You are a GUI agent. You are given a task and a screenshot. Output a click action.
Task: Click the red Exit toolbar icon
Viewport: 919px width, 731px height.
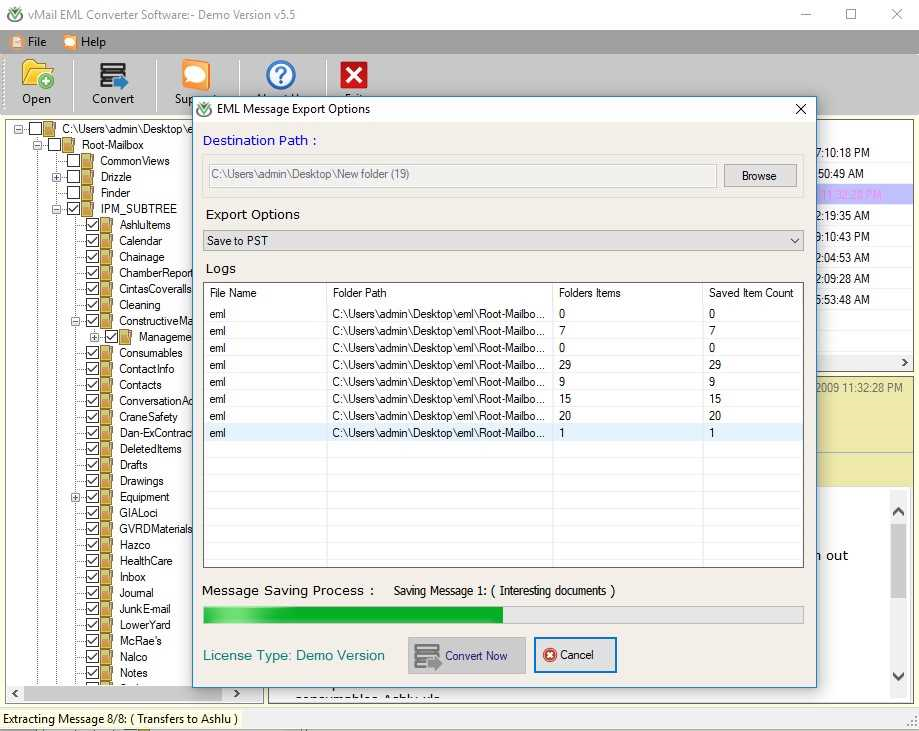click(x=353, y=76)
